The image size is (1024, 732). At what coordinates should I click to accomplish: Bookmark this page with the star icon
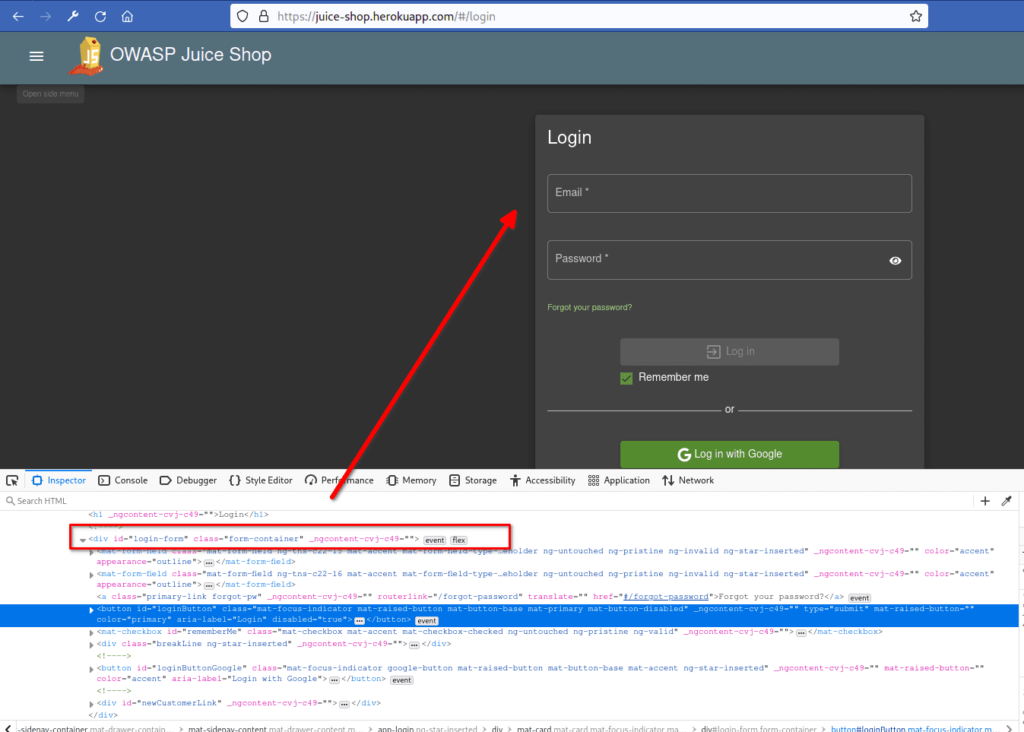click(915, 17)
